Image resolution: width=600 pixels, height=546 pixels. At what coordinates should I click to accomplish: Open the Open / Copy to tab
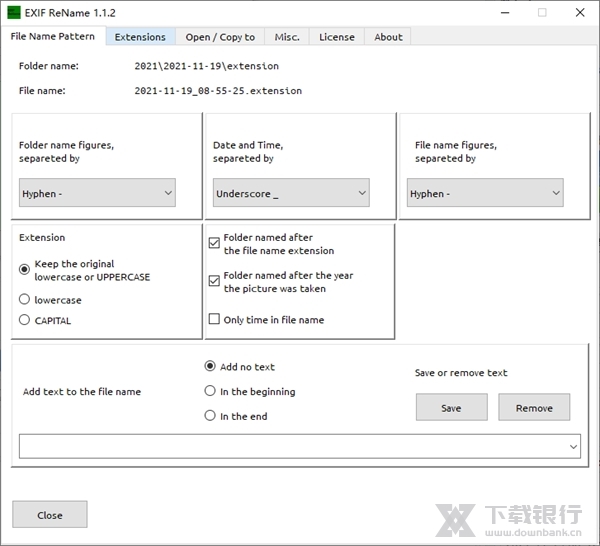220,37
